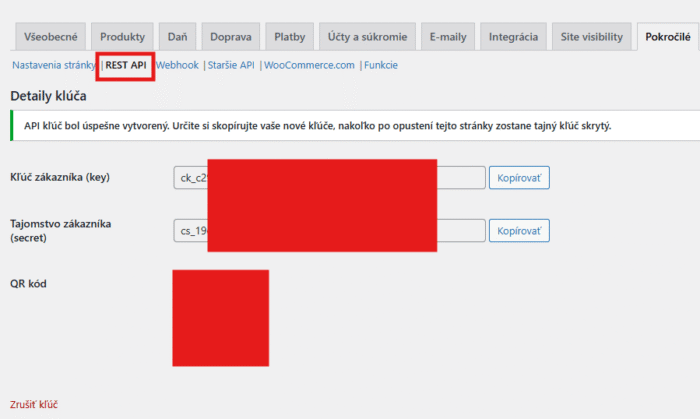
Task: Select the Detaily kľúča heading text
Action: [48, 96]
